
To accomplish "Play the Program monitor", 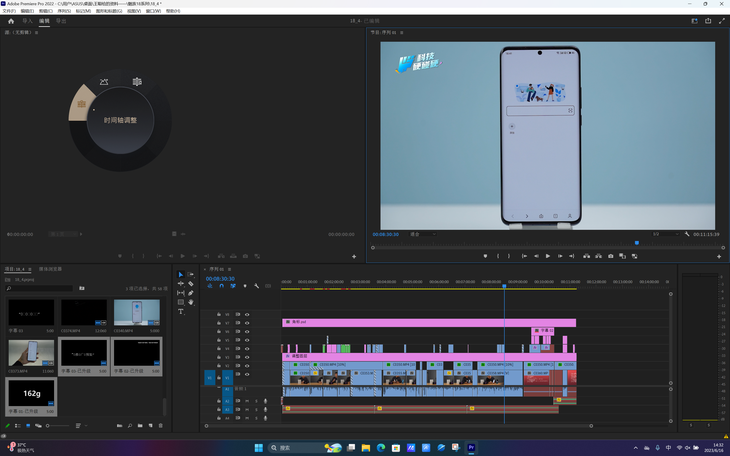I will pyautogui.click(x=548, y=256).
